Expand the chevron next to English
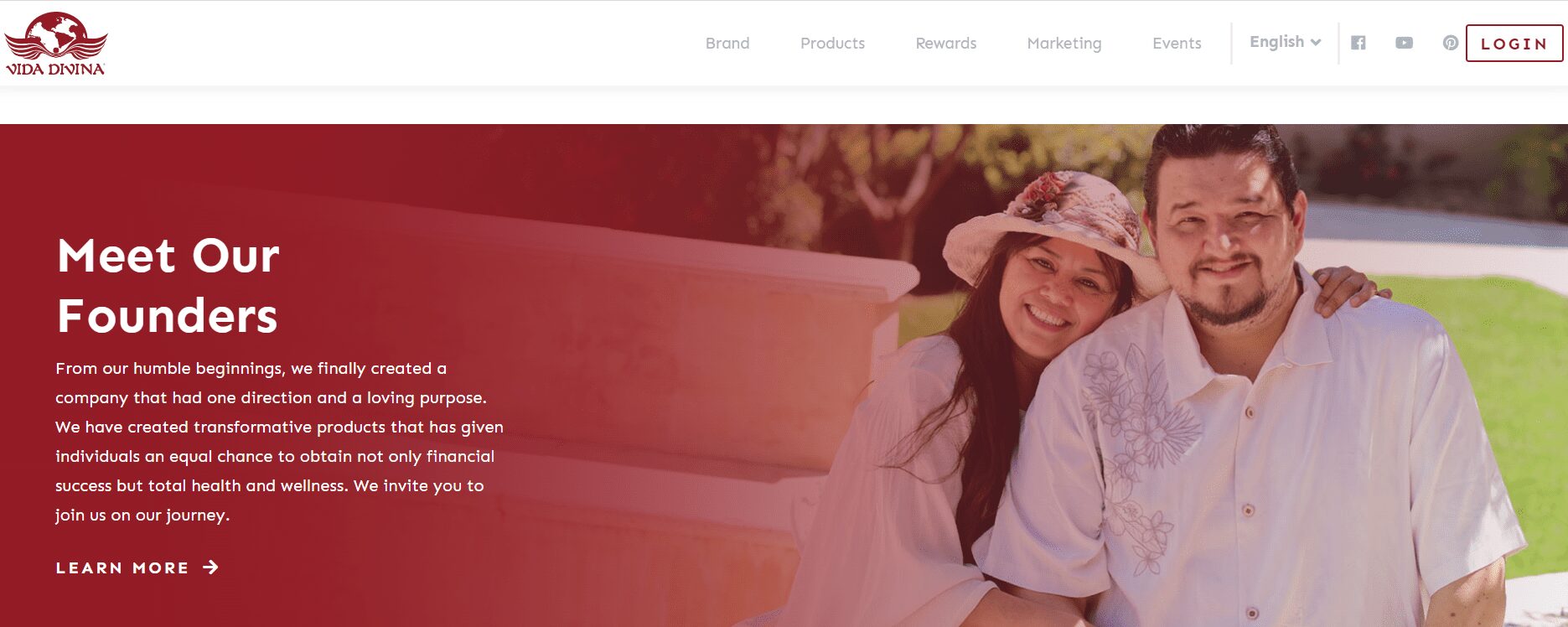 (x=1316, y=43)
